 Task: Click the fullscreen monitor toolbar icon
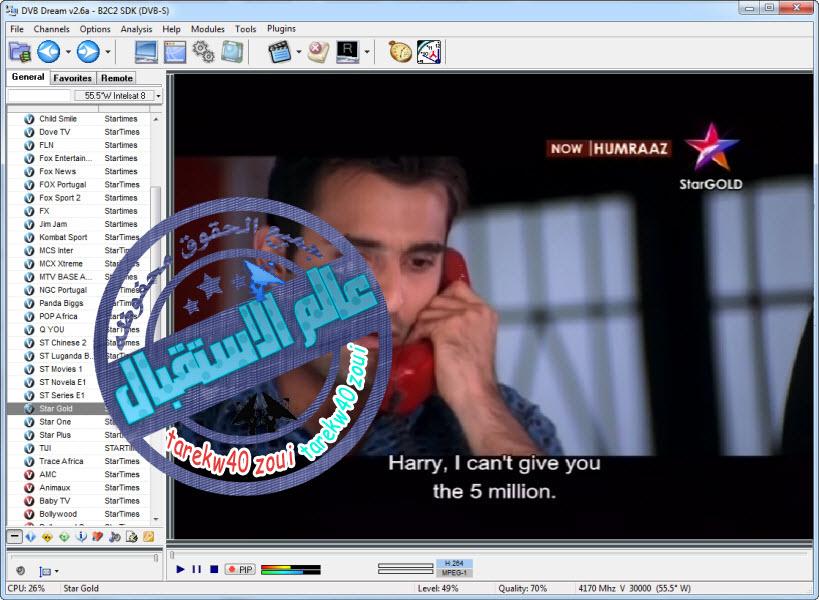click(146, 52)
